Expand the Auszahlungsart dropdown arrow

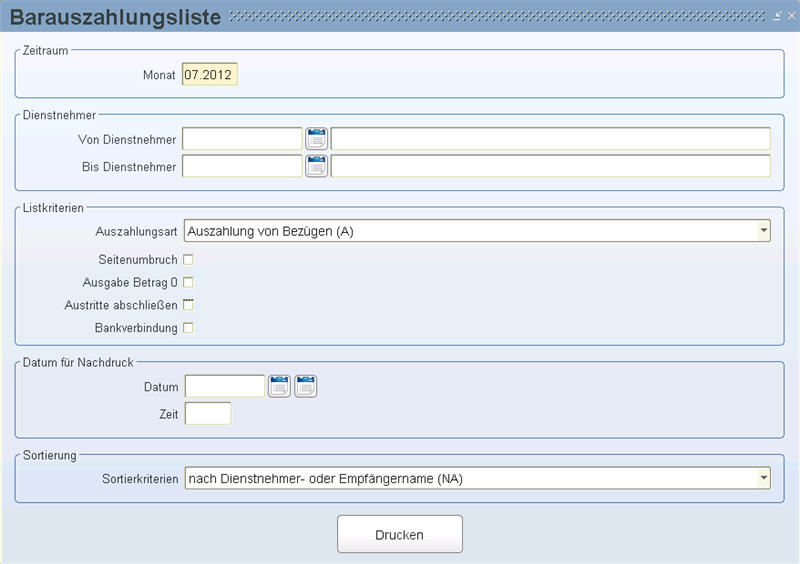tap(763, 231)
